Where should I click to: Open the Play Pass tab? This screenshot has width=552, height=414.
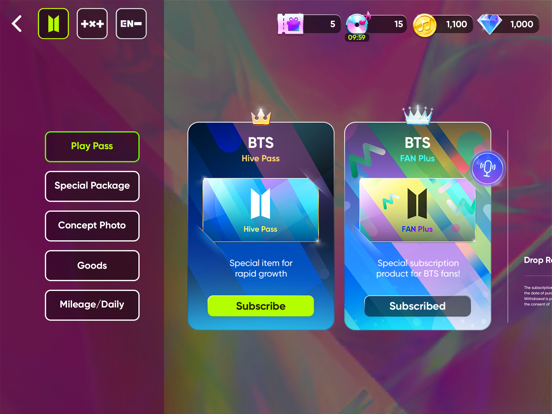pyautogui.click(x=92, y=146)
